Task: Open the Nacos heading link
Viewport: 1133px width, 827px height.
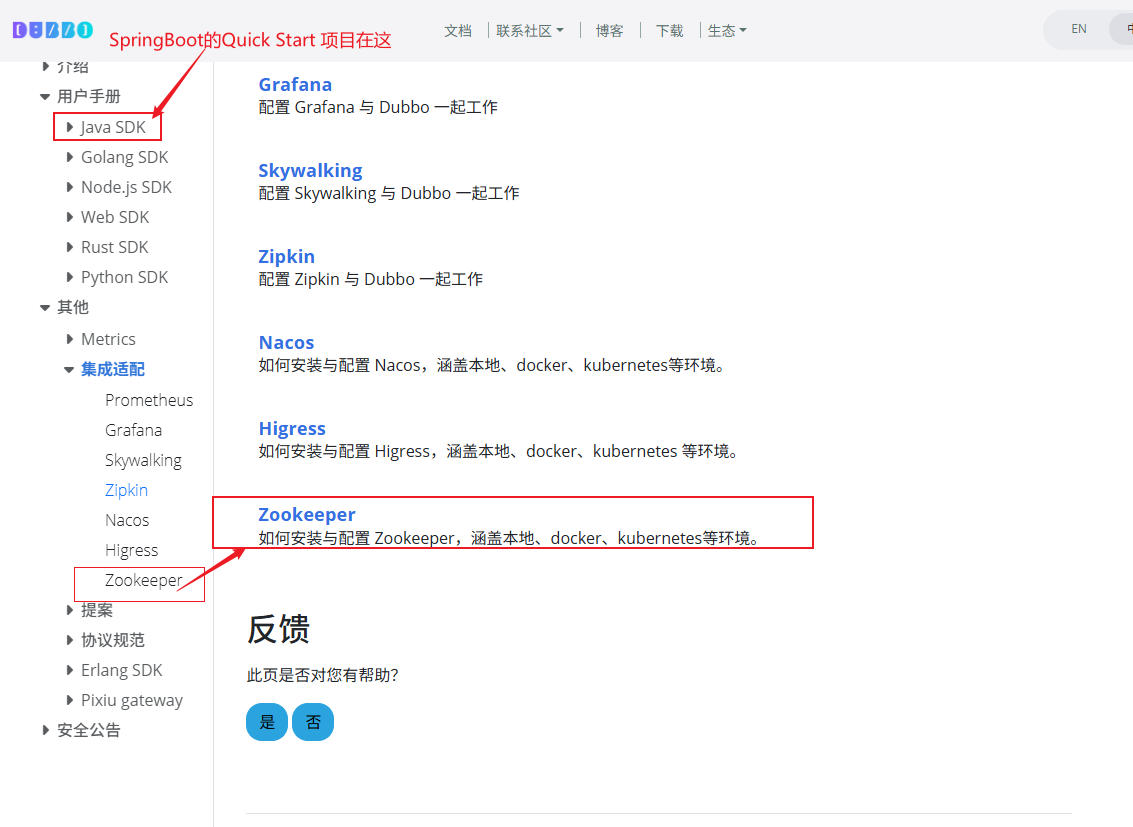Action: pyautogui.click(x=286, y=342)
